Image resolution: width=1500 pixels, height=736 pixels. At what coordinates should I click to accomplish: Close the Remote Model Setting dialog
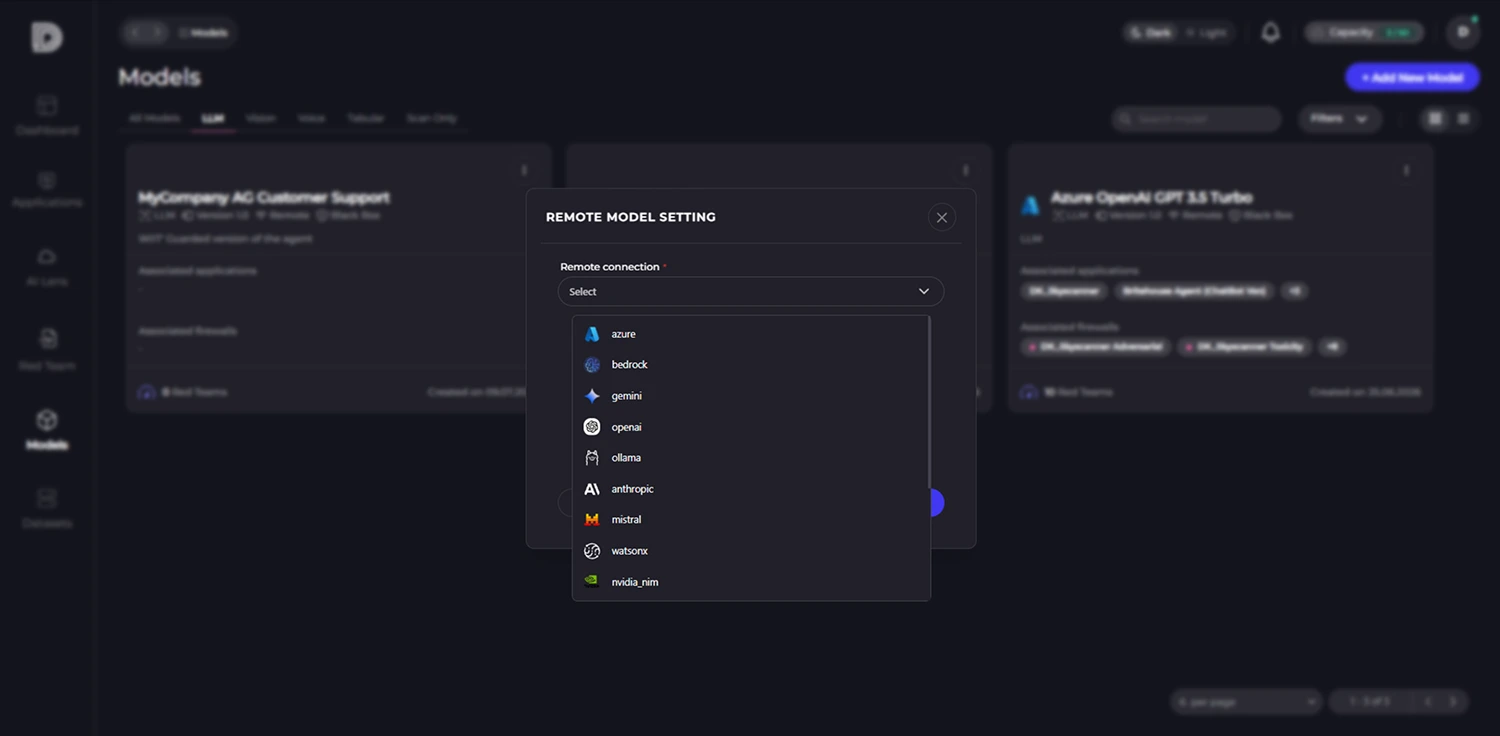pos(941,217)
